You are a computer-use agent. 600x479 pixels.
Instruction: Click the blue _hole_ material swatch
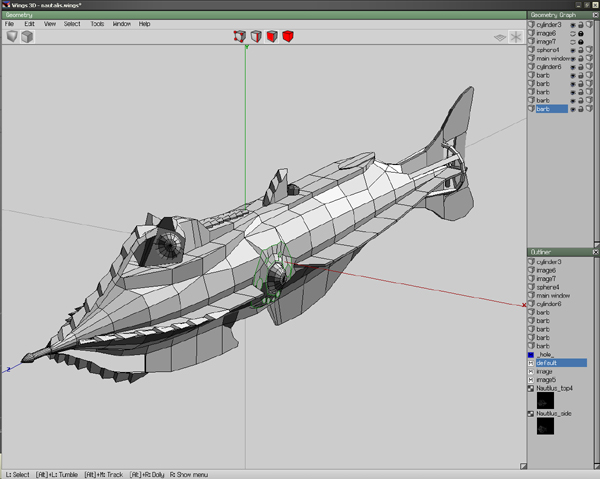tap(531, 355)
